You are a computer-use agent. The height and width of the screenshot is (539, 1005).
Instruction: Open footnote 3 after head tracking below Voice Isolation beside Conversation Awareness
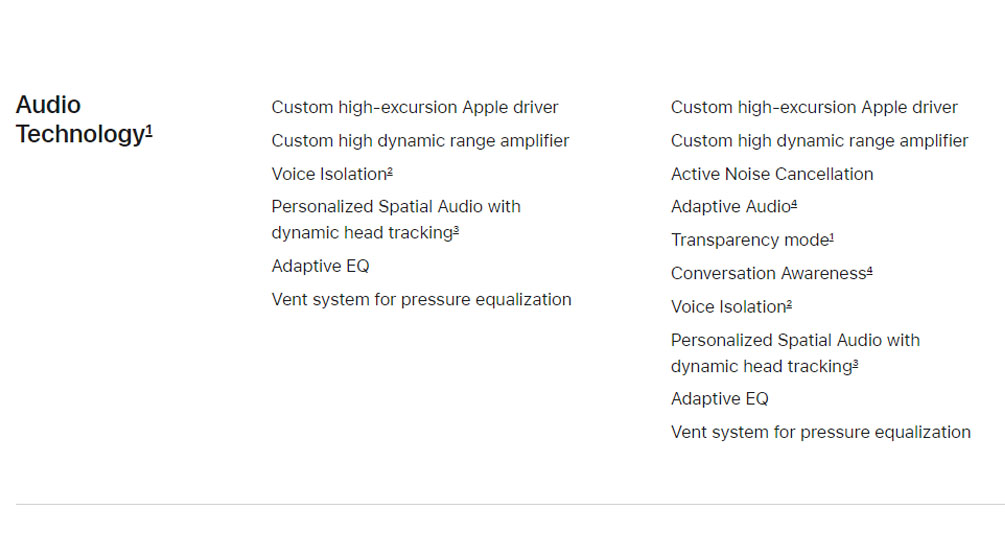855,364
